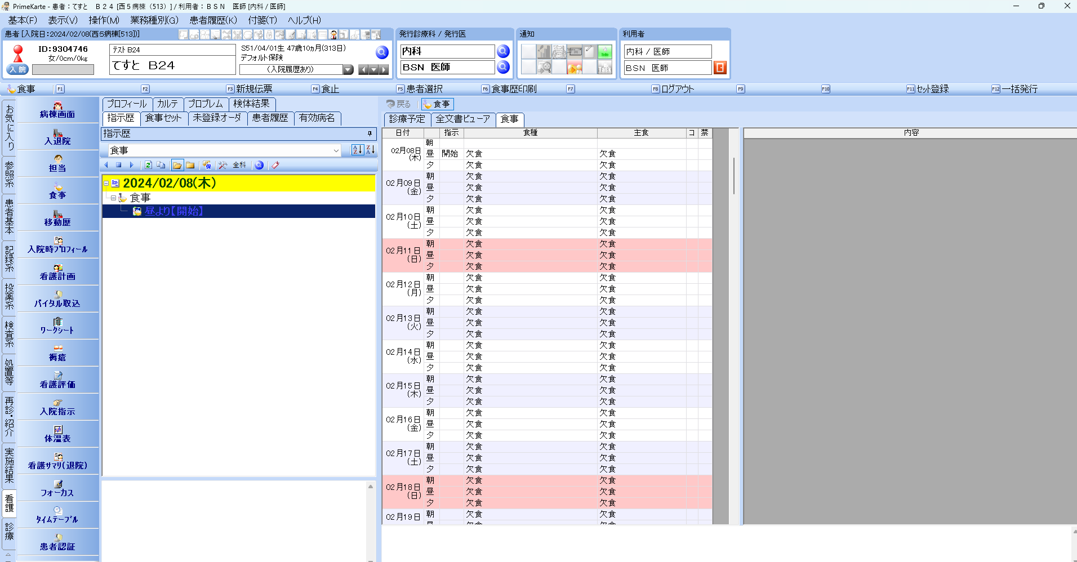
Task: Switch to the 有効病名 tab
Action: pos(317,118)
